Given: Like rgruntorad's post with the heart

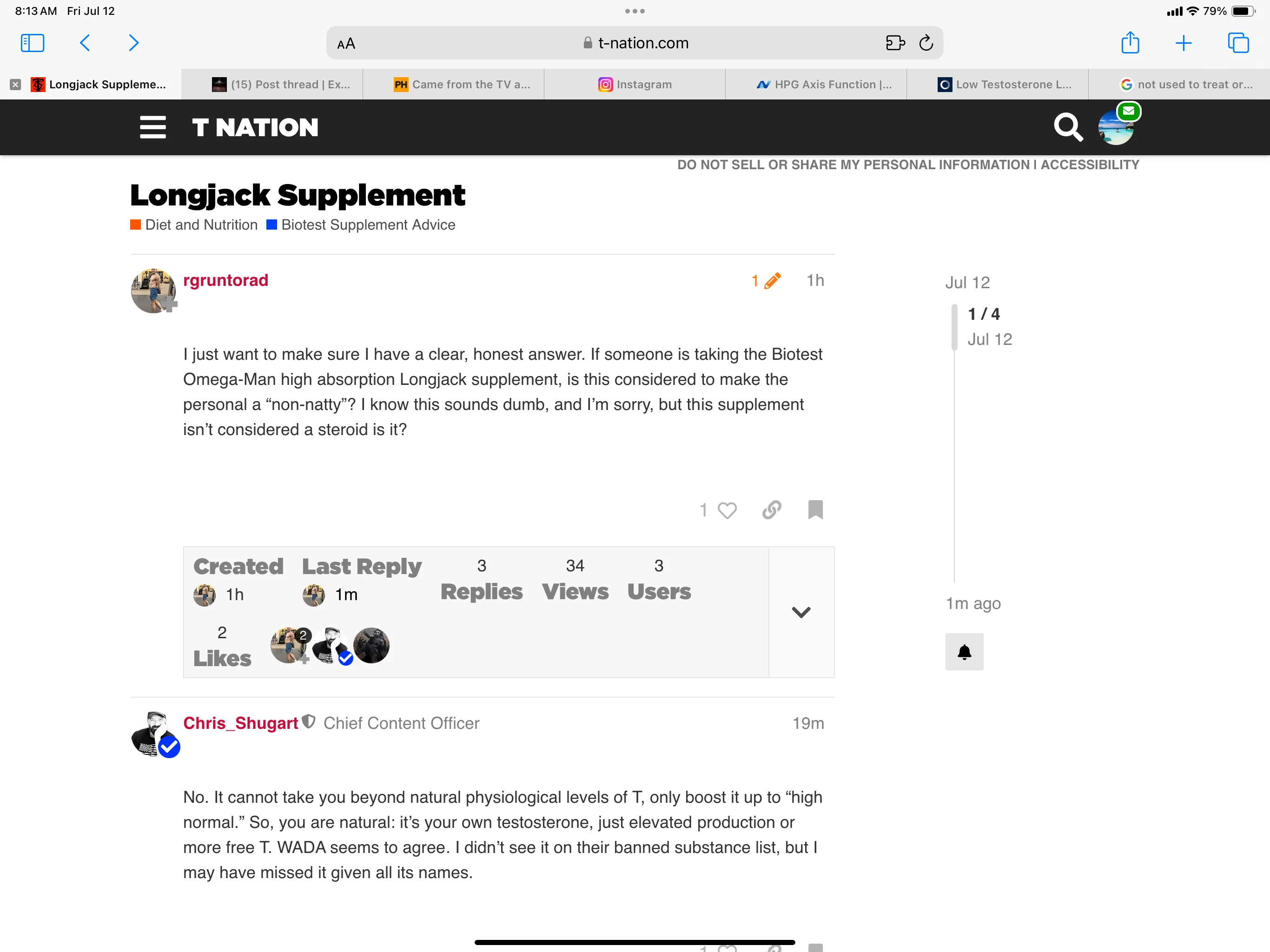Looking at the screenshot, I should [727, 510].
